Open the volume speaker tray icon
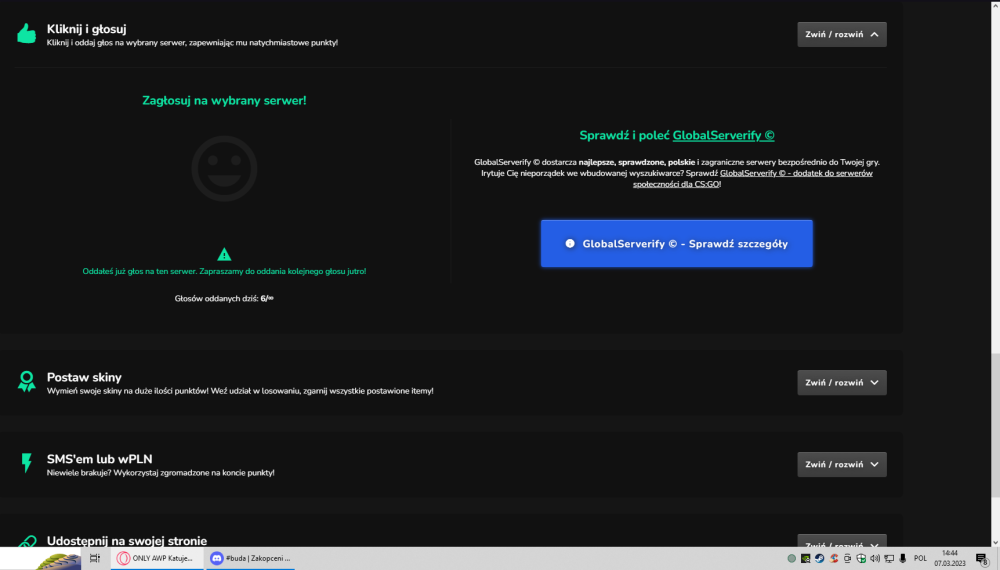1000x570 pixels. click(x=875, y=559)
